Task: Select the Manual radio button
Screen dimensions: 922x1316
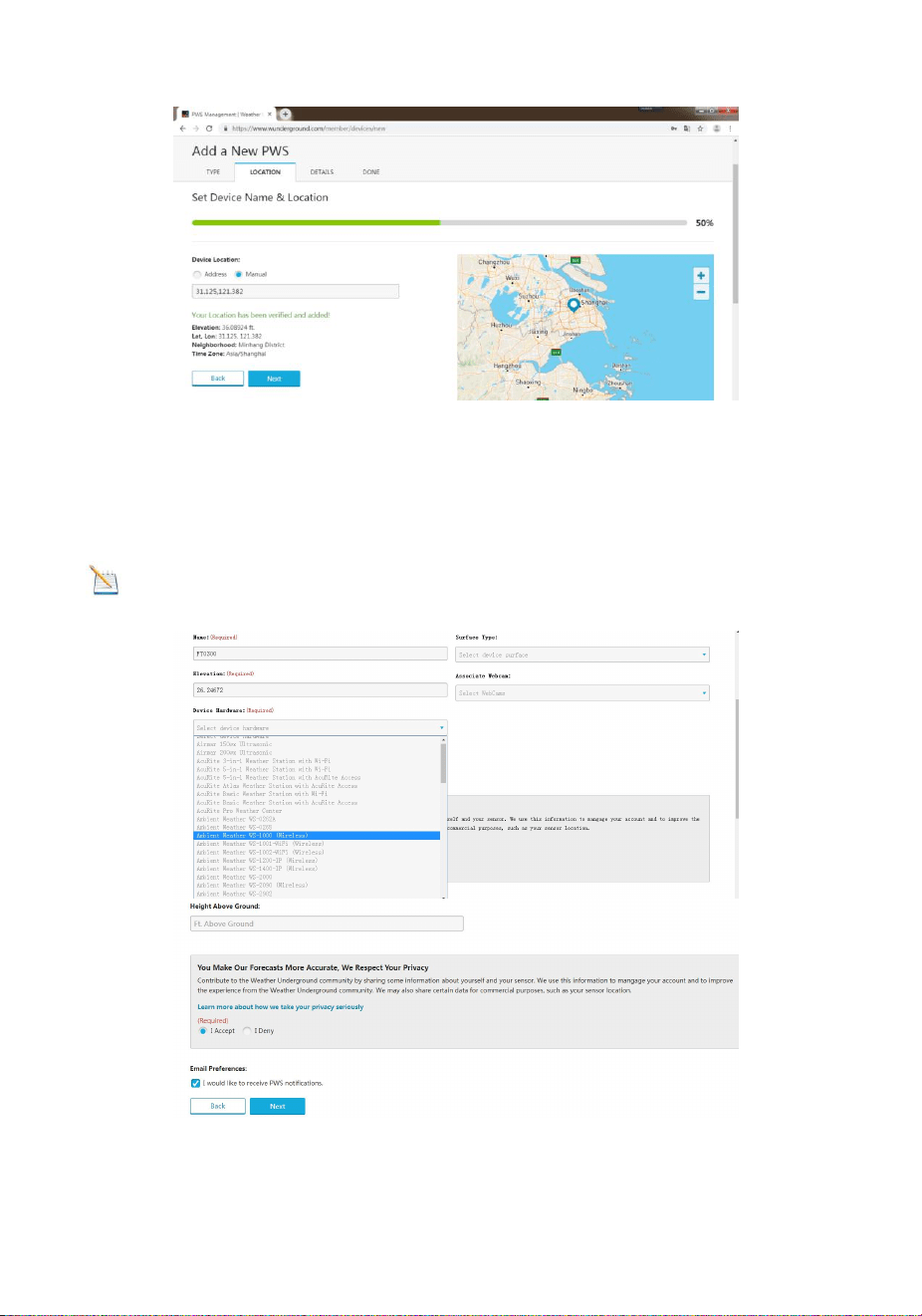Action: point(239,274)
